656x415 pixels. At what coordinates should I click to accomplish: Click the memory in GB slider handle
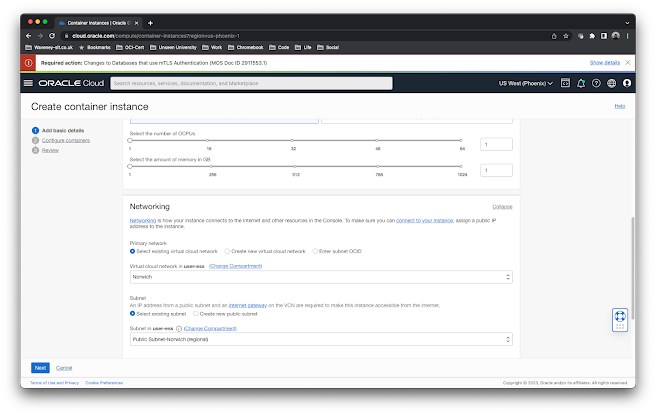(x=130, y=167)
